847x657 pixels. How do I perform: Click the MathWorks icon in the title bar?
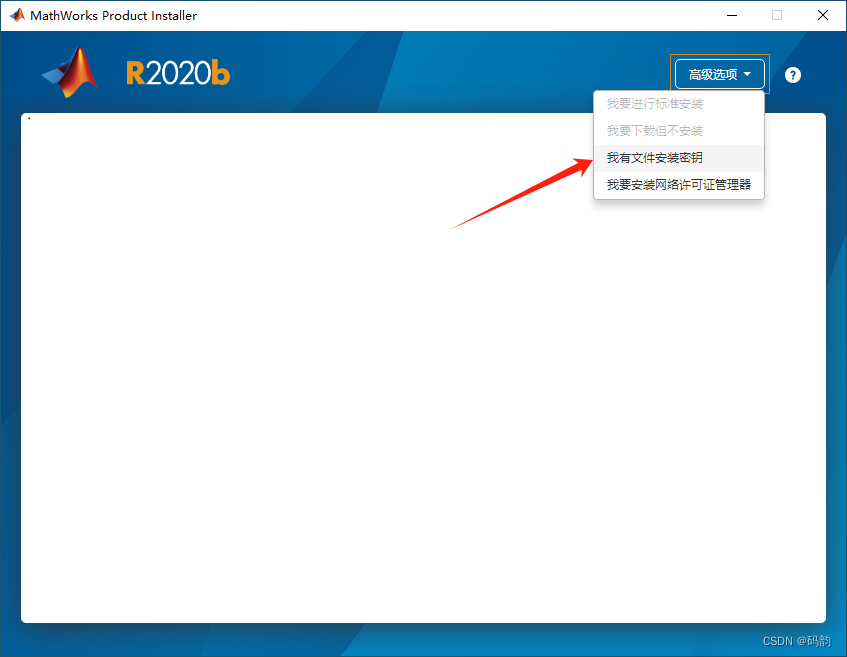(17, 15)
